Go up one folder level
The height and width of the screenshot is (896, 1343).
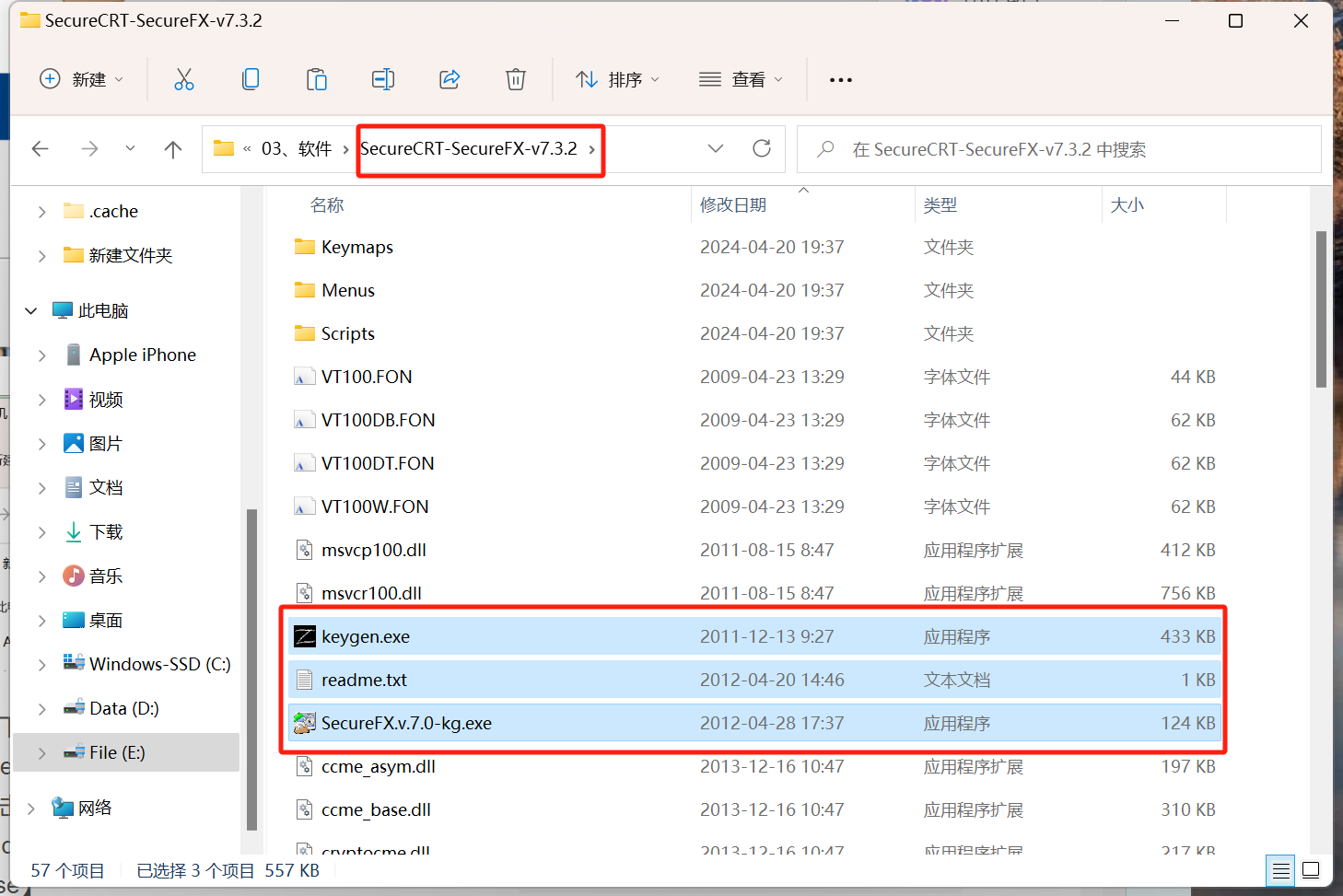173,148
